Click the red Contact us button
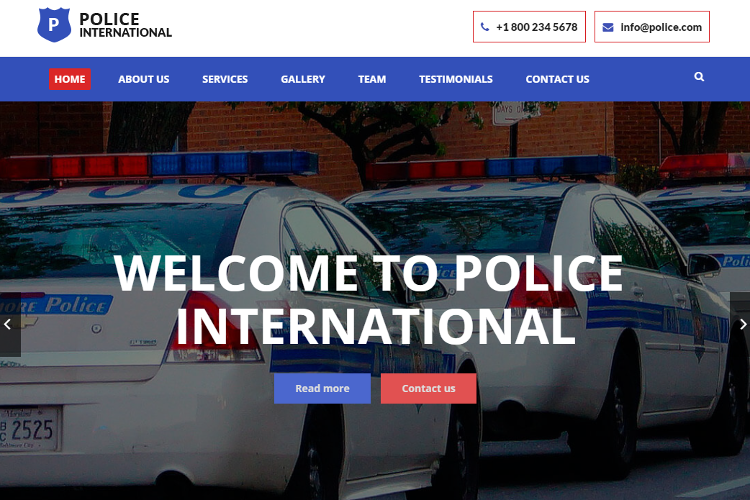 pos(429,389)
